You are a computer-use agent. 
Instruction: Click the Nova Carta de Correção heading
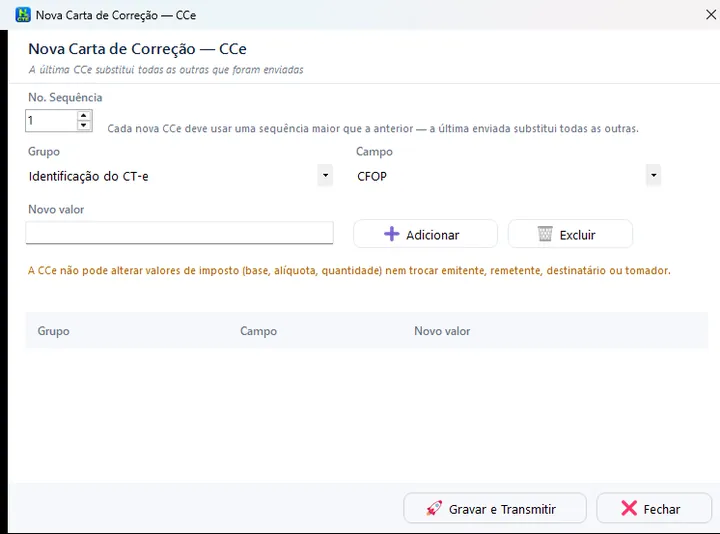click(x=137, y=49)
